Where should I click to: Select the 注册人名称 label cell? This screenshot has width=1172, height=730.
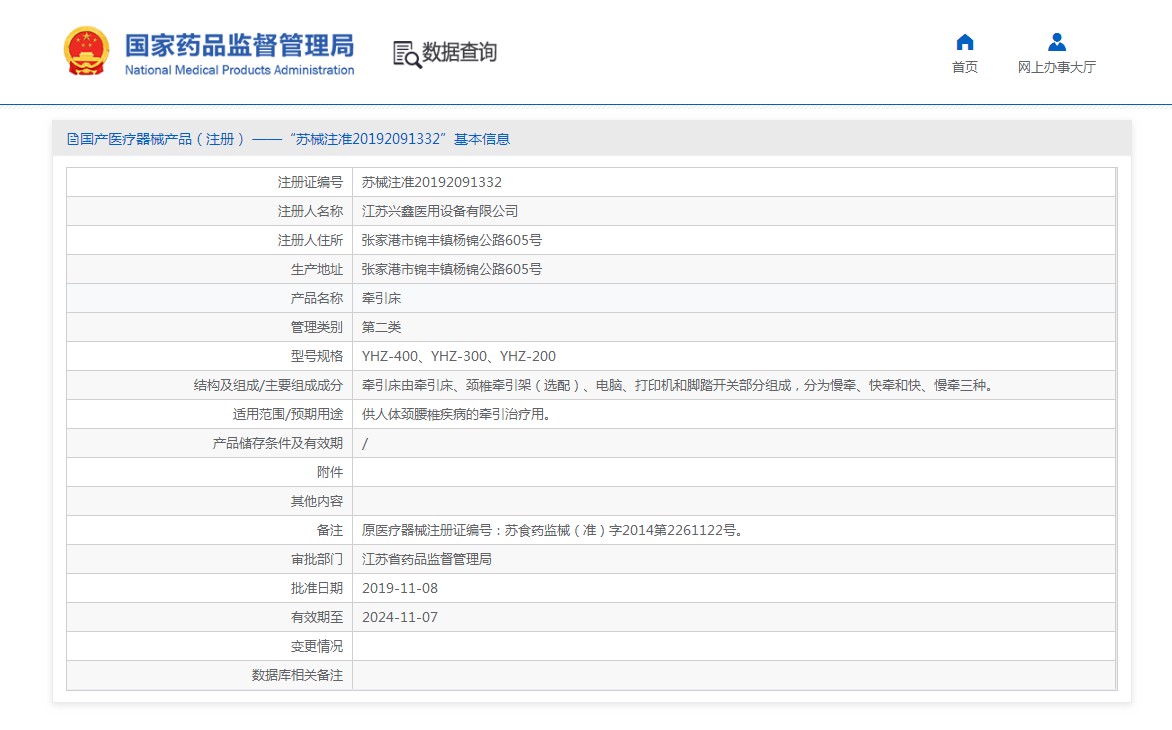209,211
